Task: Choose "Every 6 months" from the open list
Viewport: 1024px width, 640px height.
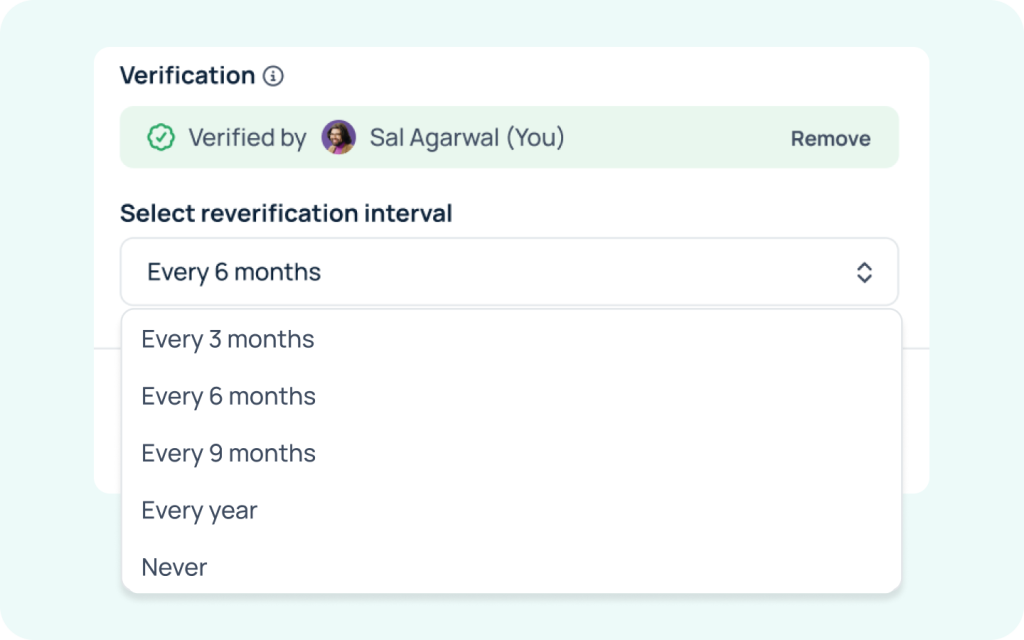Action: pos(228,397)
